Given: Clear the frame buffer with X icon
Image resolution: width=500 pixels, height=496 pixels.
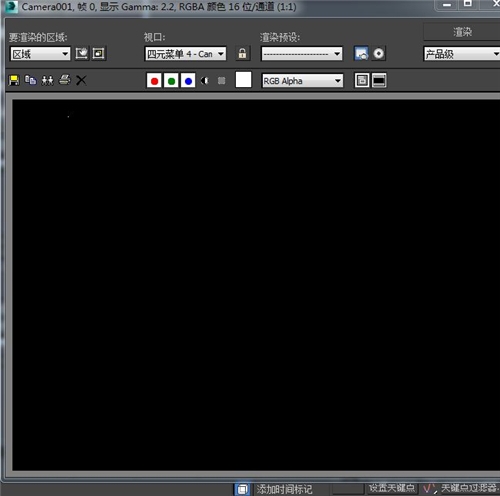Looking at the screenshot, I should point(81,80).
